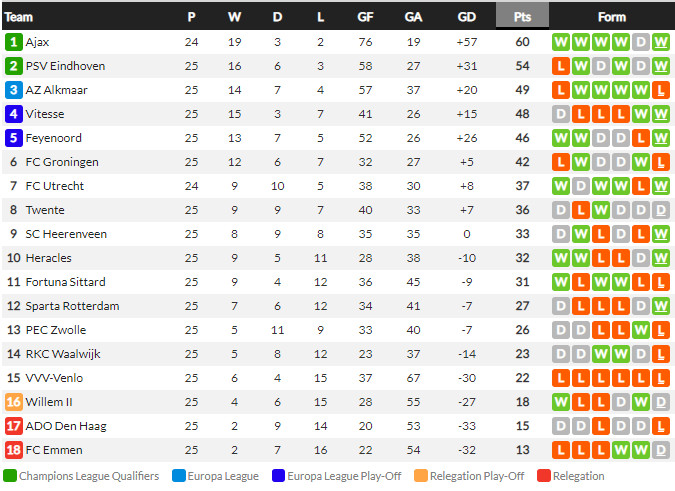Image resolution: width=675 pixels, height=491 pixels.
Task: Click AZ Alkmaar's blue position 3 badge
Action: pyautogui.click(x=13, y=90)
